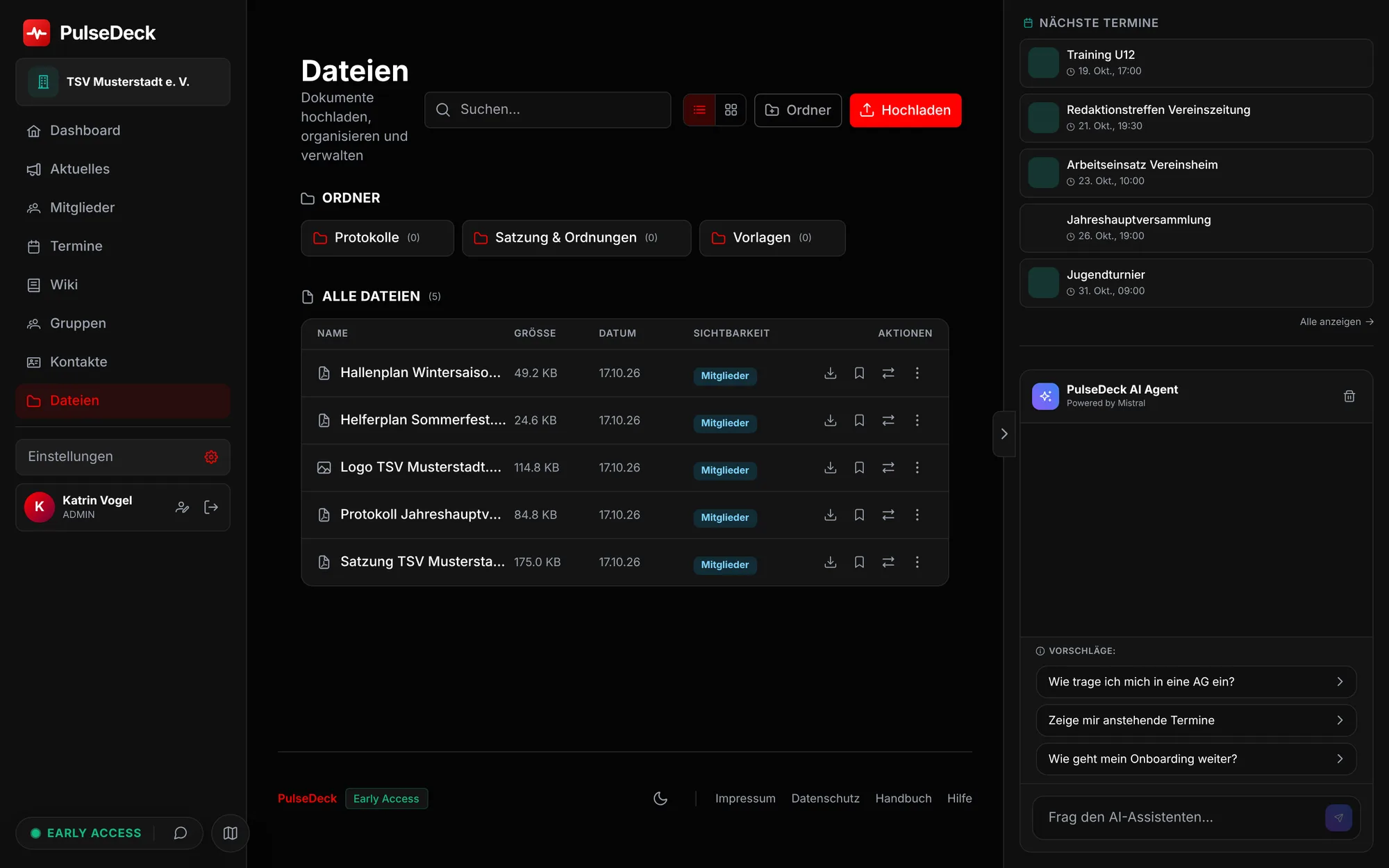1389x868 pixels.
Task: Open Mitglieder in the sidebar
Action: (x=123, y=208)
